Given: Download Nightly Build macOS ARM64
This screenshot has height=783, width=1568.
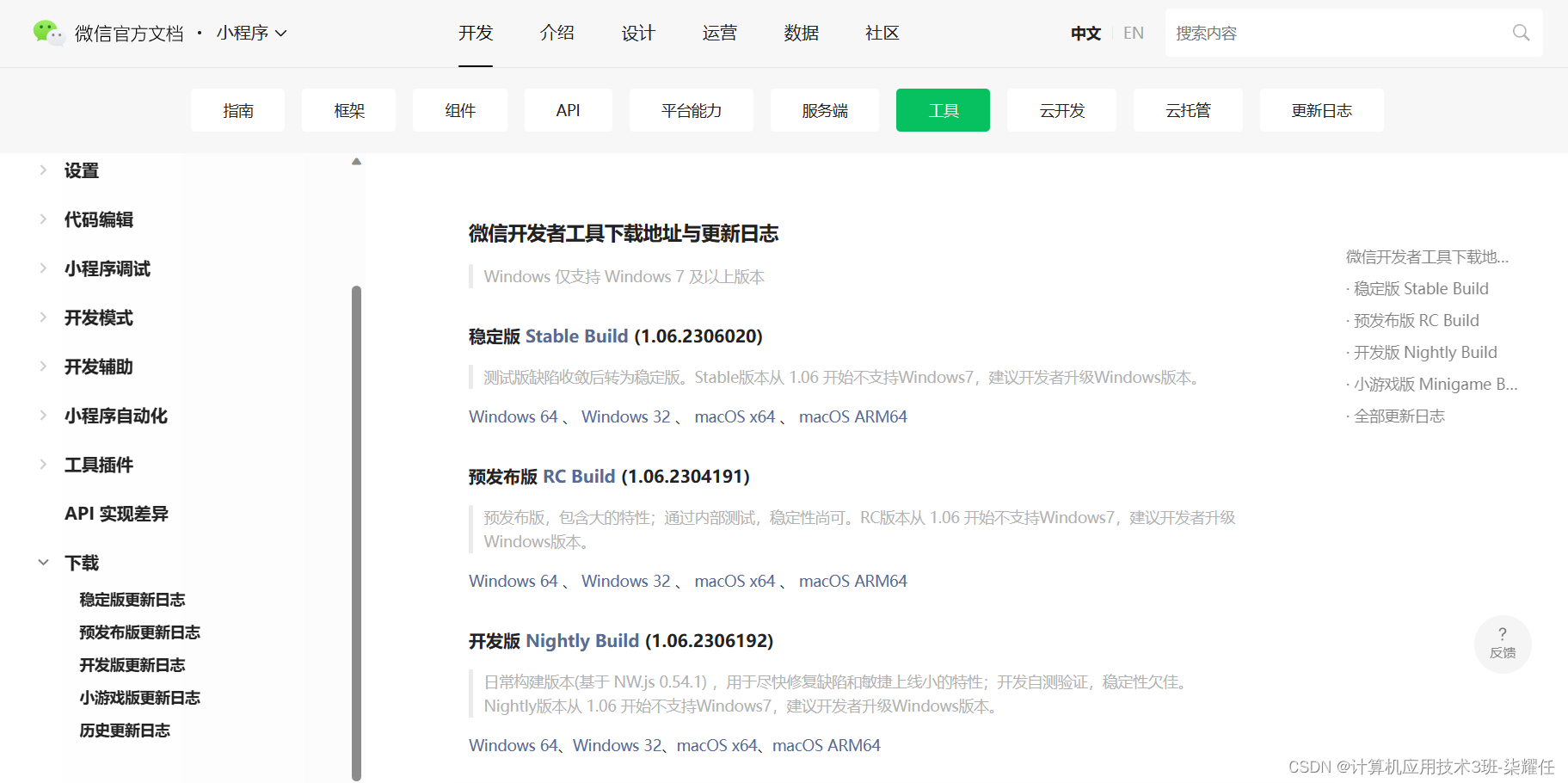Looking at the screenshot, I should 826,745.
